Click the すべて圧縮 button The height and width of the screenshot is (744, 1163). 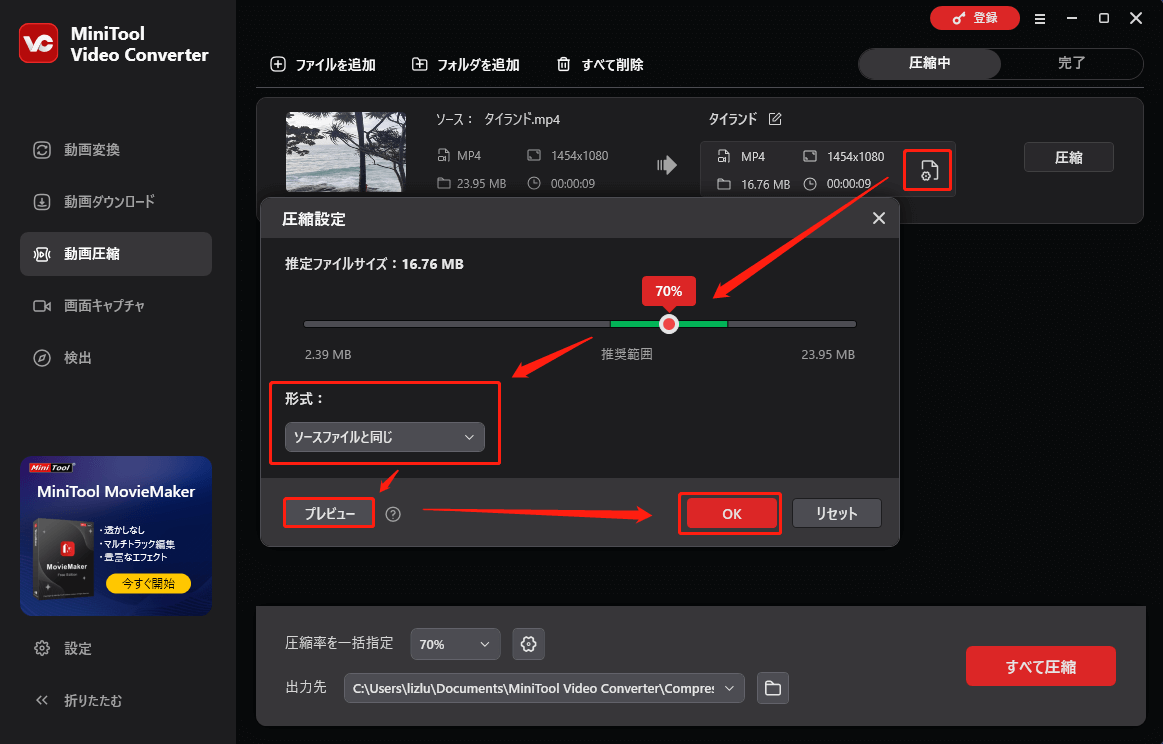click(x=1041, y=666)
